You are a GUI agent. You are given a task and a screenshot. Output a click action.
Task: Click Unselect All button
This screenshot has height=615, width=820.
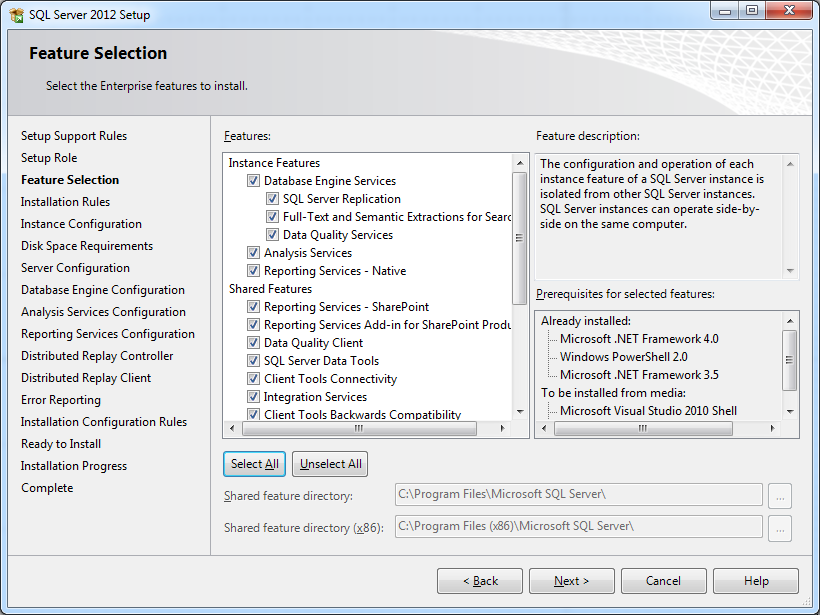coord(330,464)
